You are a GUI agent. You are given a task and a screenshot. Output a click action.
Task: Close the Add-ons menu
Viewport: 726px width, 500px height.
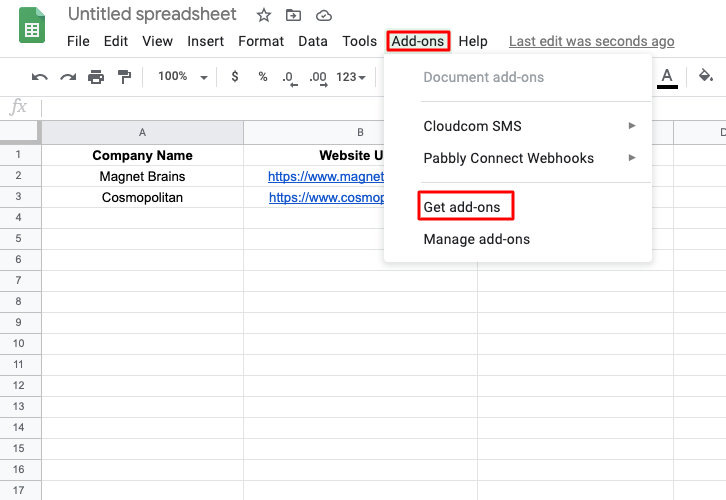point(418,41)
